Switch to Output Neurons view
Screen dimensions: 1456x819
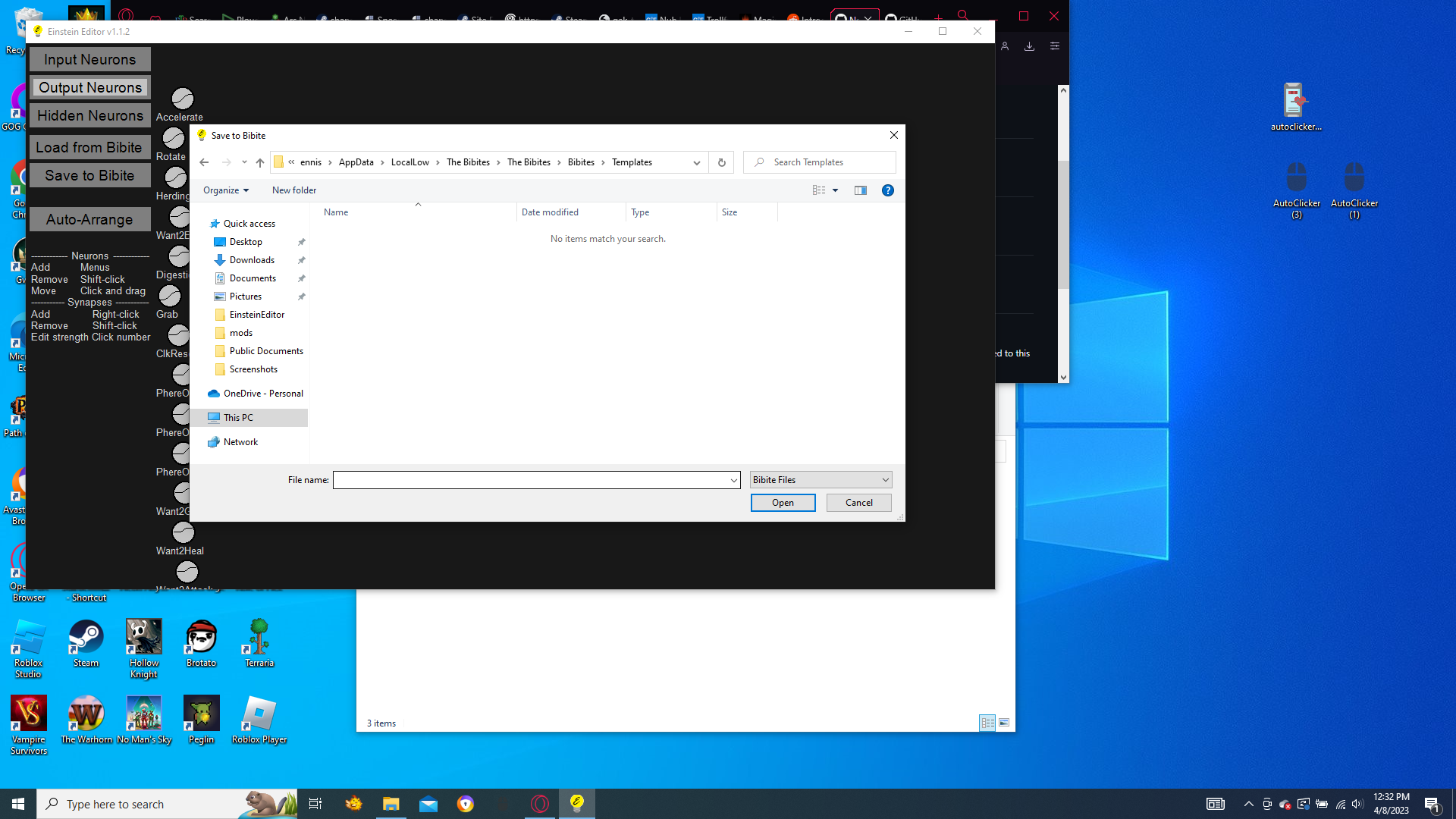pyautogui.click(x=89, y=88)
